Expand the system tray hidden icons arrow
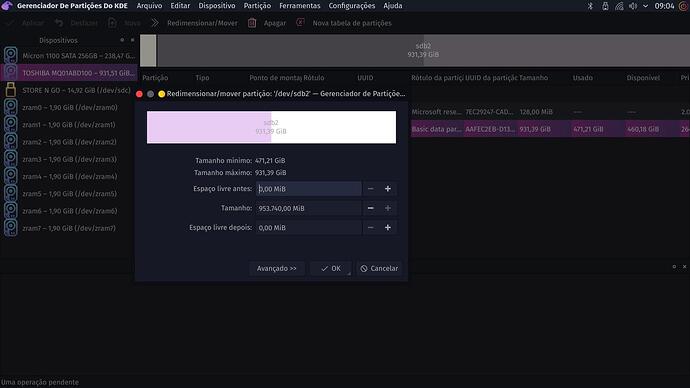This screenshot has height=388, width=690. click(646, 6)
